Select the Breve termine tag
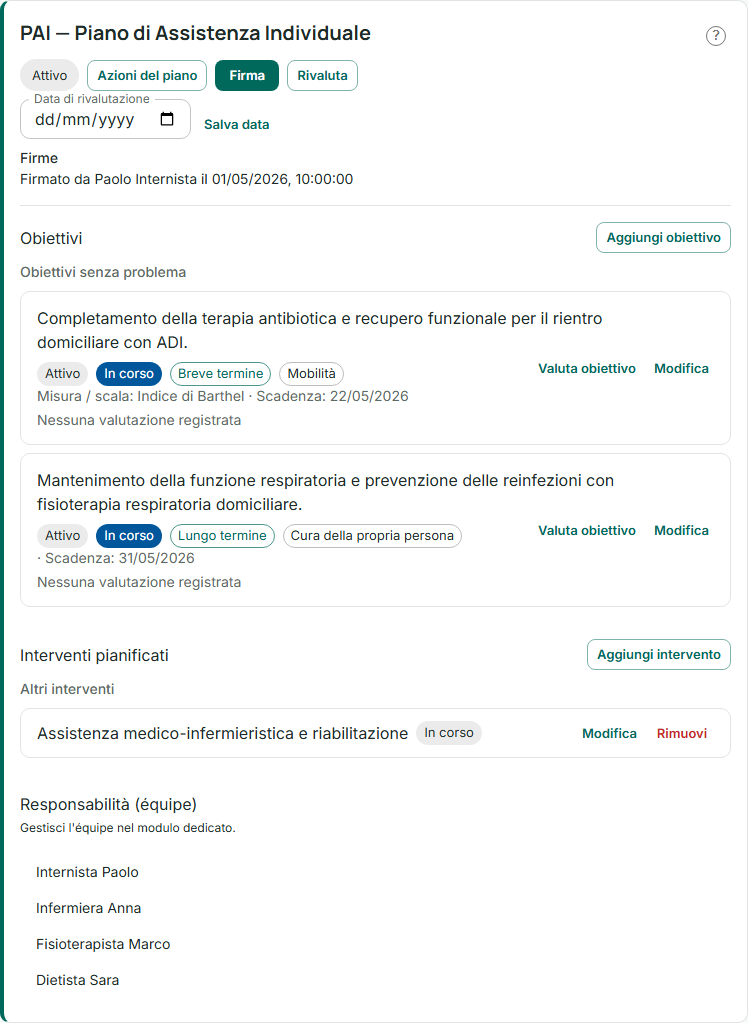The width and height of the screenshot is (748, 1023). click(x=221, y=374)
